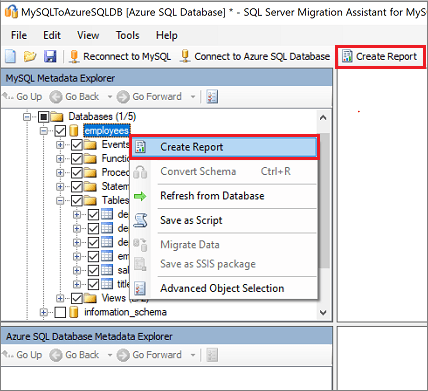Toggle the Events folder checkbox
The image size is (428, 391).
[77, 145]
